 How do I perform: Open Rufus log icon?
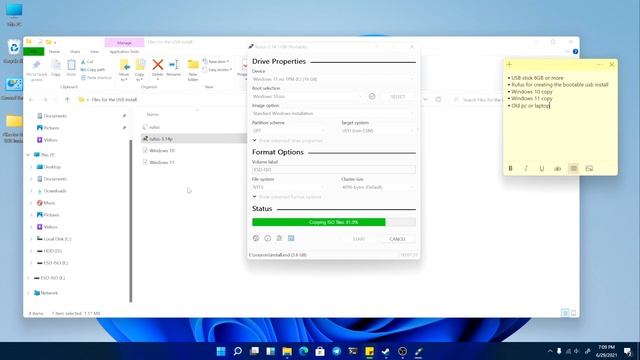click(x=291, y=238)
